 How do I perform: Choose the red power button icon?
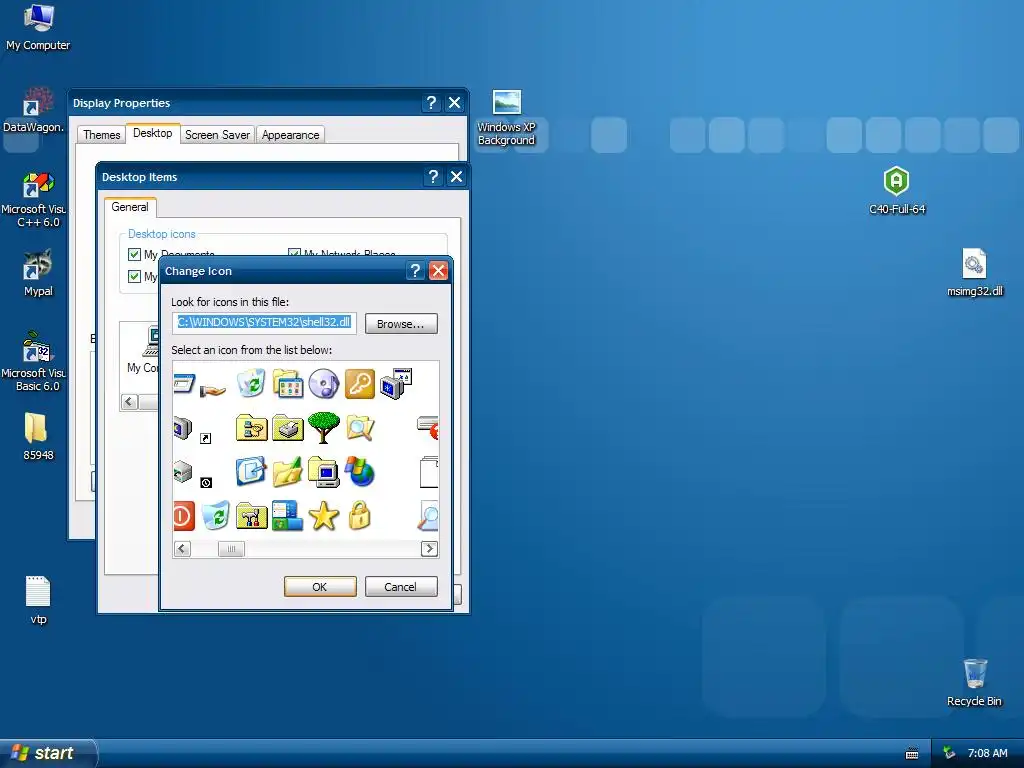pos(184,516)
